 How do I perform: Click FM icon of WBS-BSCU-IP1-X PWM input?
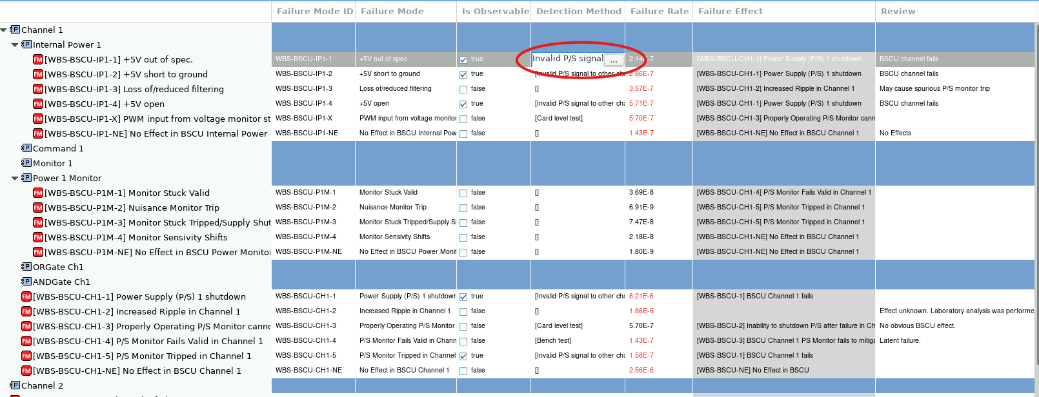(38, 119)
